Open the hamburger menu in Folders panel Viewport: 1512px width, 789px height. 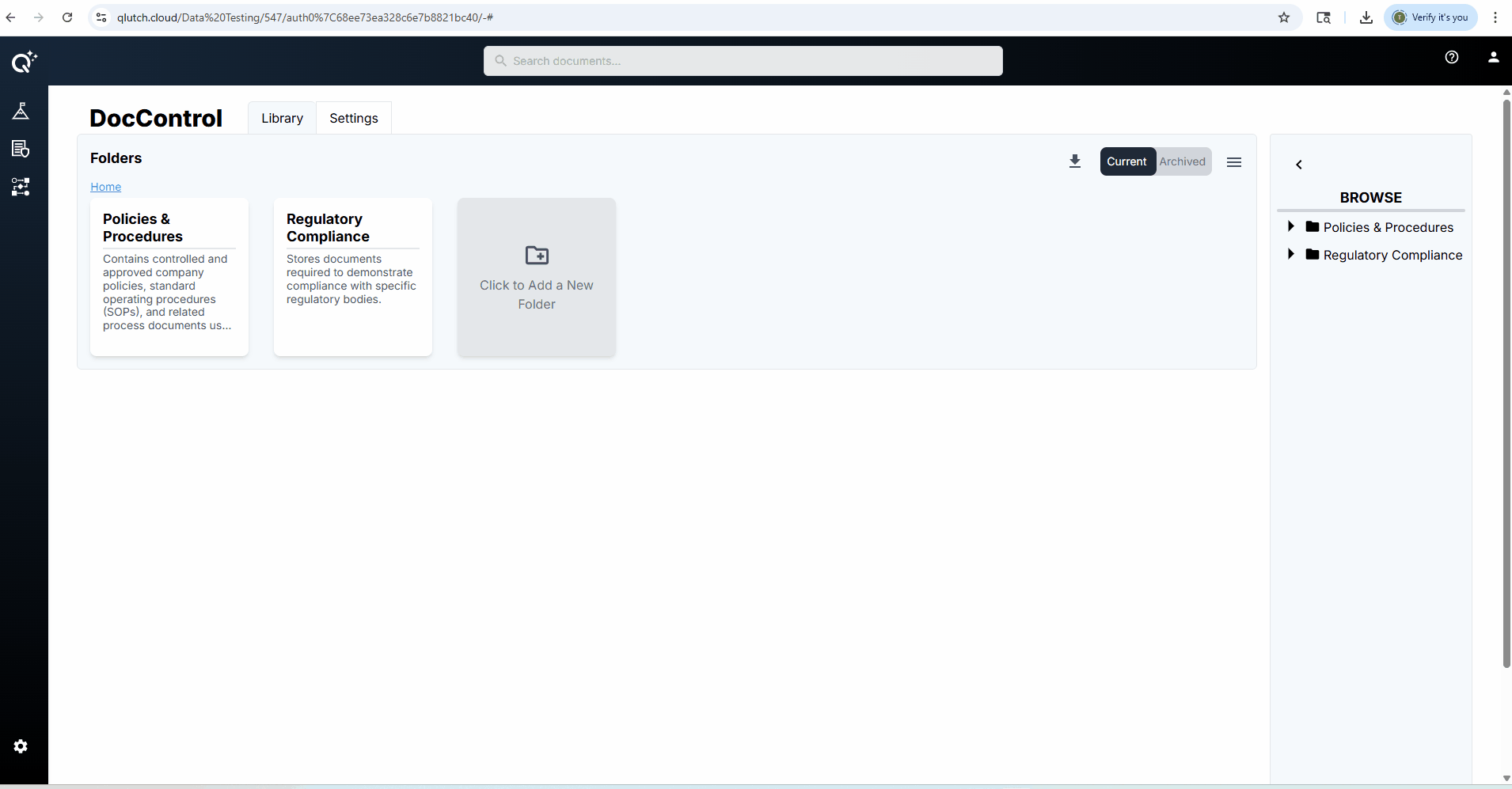pos(1233,162)
